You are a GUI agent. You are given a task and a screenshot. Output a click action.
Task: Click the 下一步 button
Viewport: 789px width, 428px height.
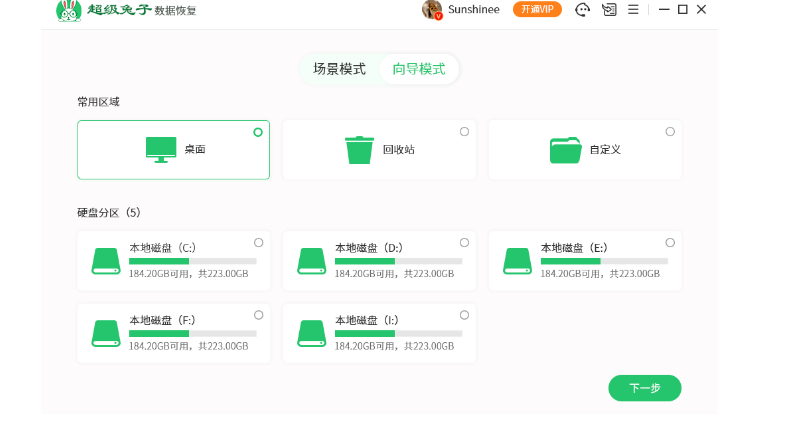644,388
